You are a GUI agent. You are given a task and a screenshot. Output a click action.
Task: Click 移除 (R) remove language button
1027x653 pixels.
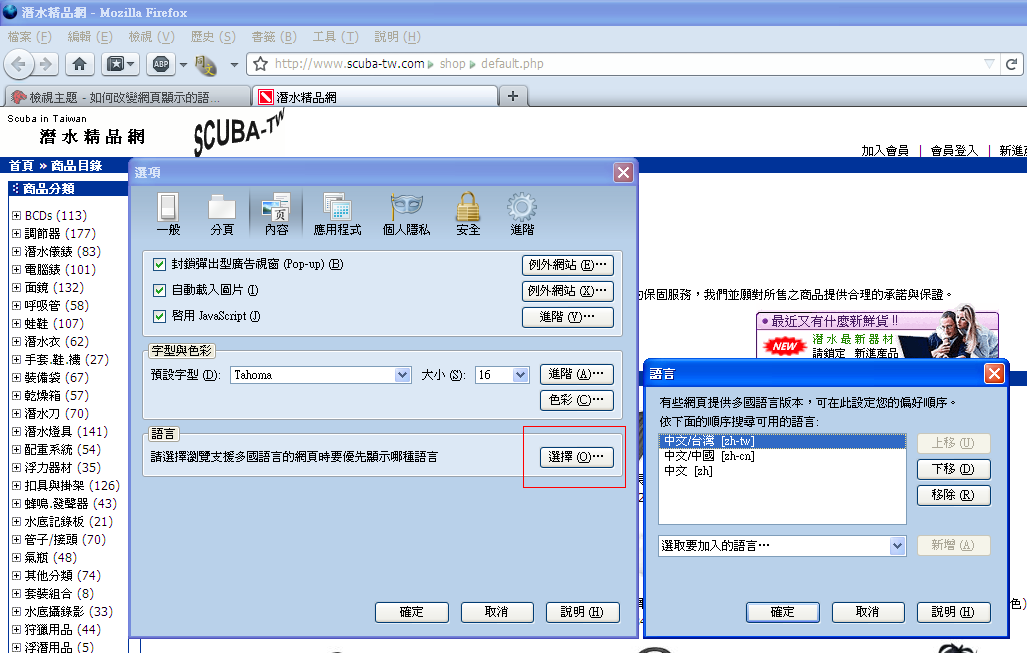tap(953, 495)
